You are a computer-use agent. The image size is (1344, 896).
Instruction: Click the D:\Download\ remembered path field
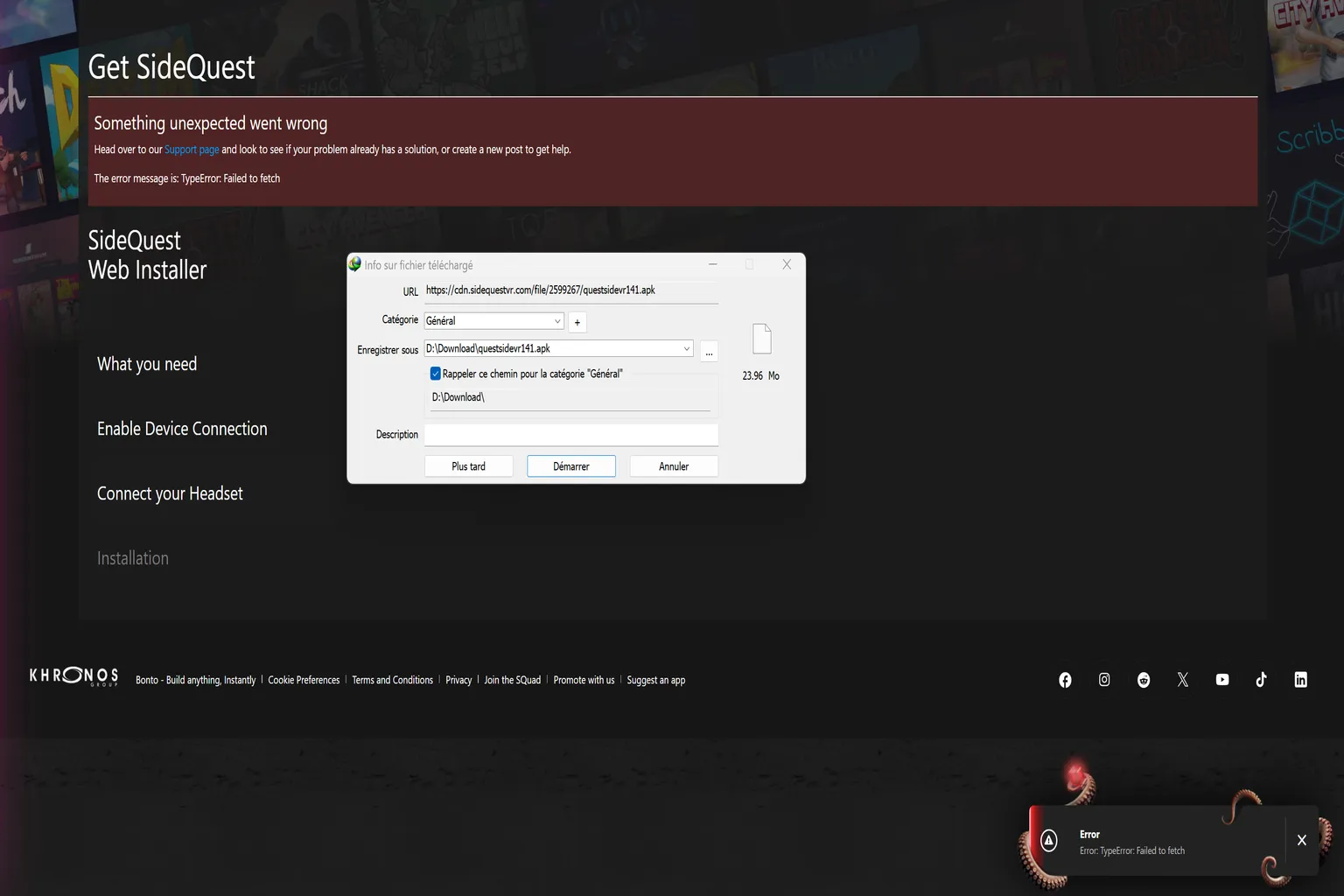[x=570, y=398]
